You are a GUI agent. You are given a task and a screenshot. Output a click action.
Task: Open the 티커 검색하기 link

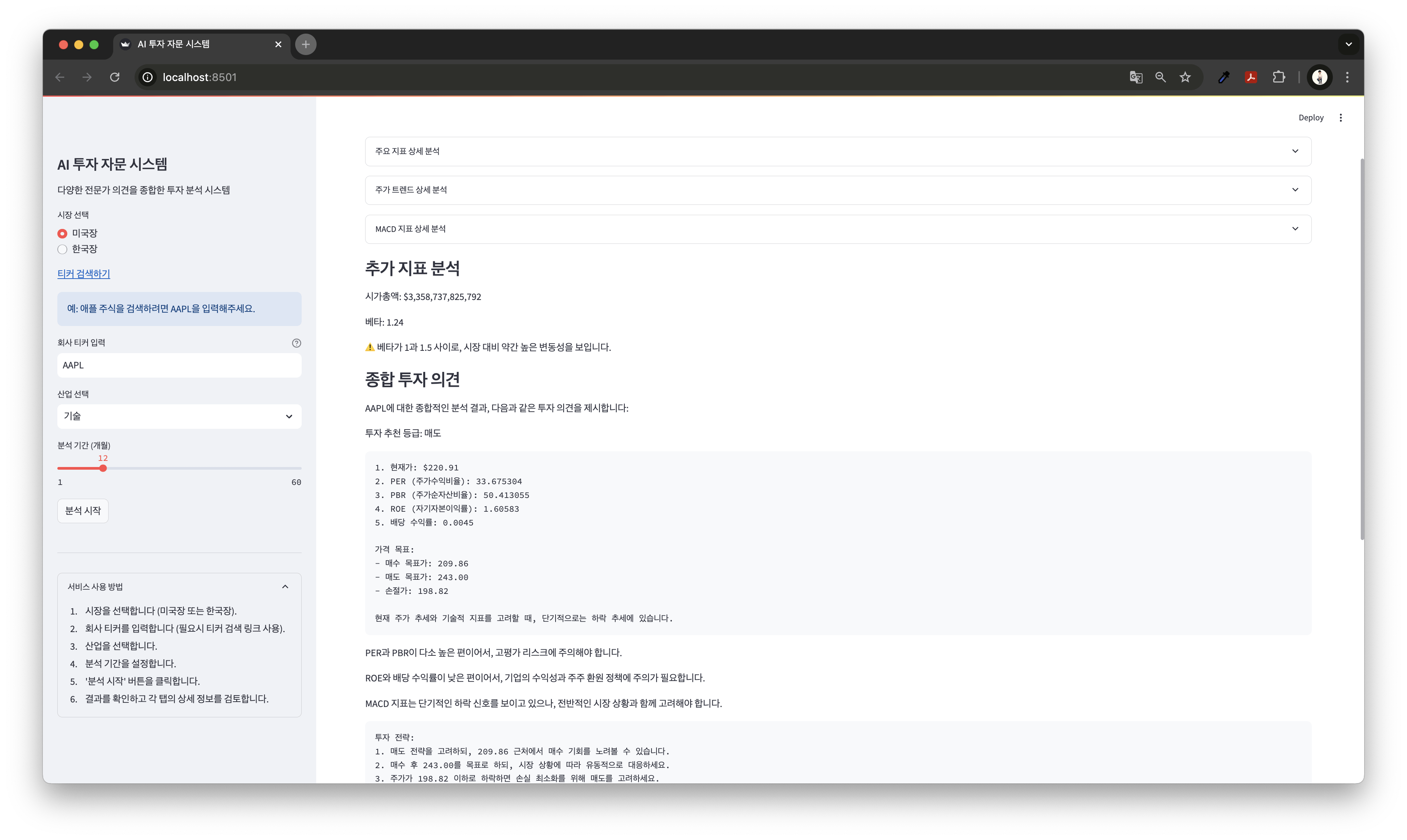click(83, 273)
